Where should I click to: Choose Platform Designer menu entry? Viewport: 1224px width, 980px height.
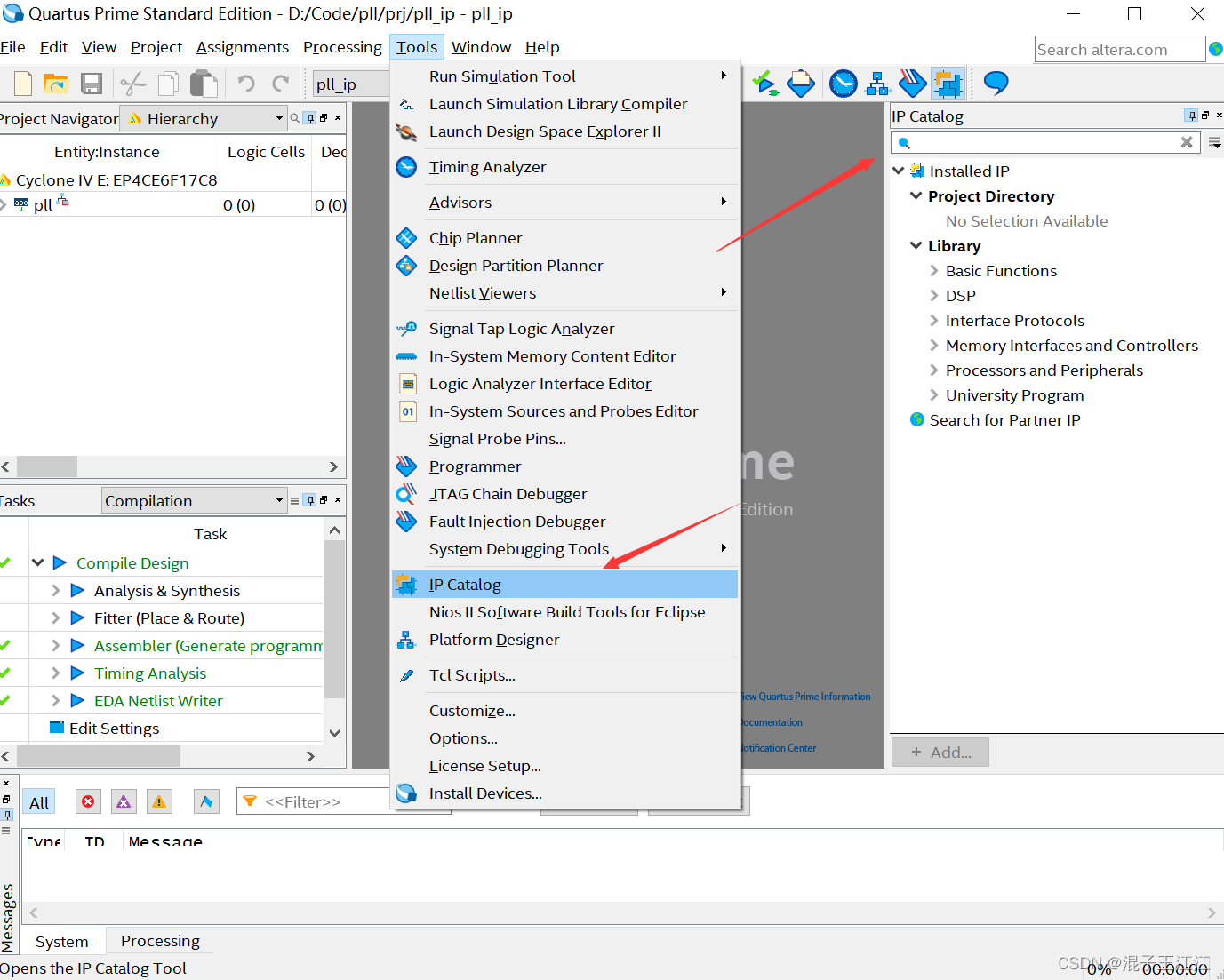coord(564,640)
